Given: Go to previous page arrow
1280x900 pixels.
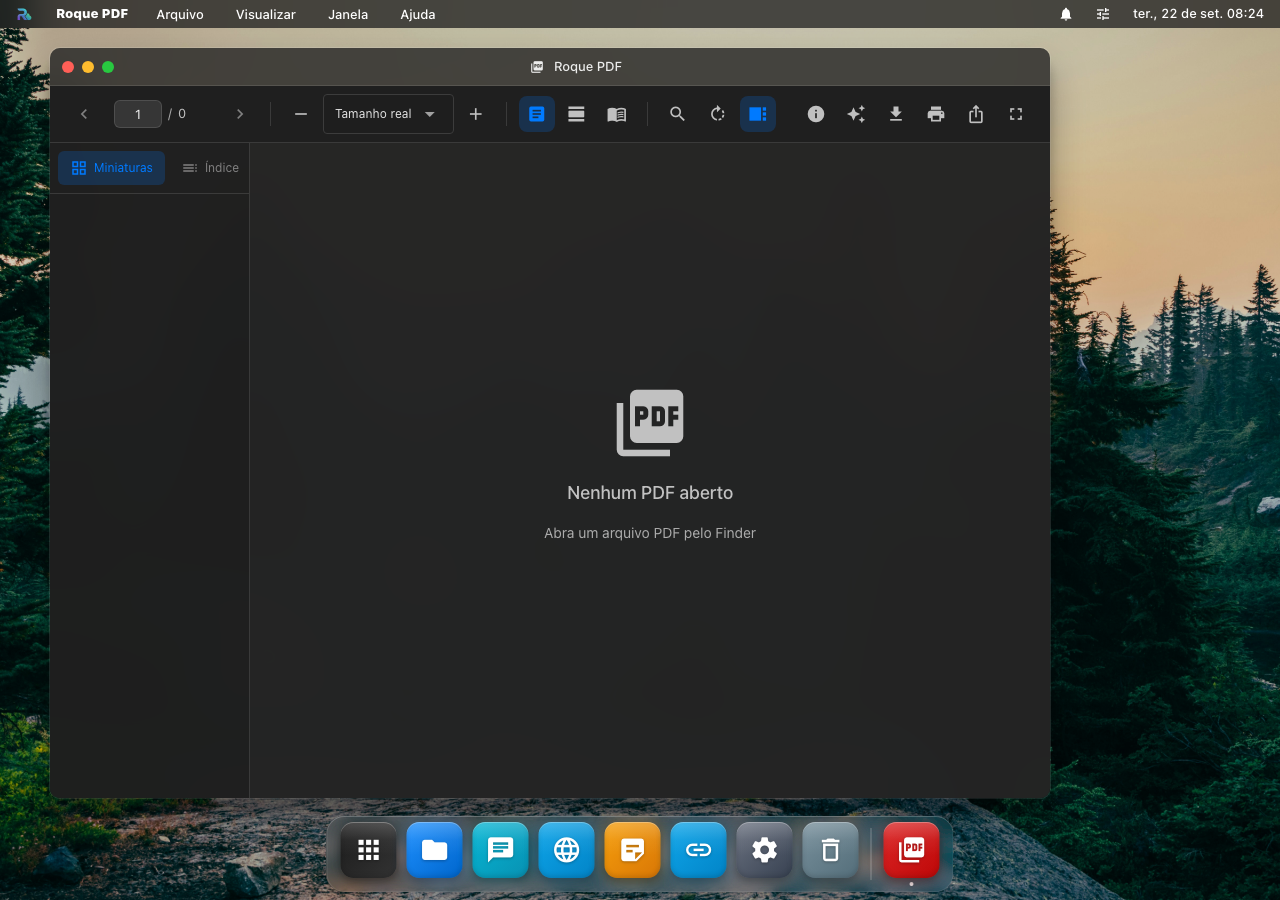Looking at the screenshot, I should pos(84,114).
